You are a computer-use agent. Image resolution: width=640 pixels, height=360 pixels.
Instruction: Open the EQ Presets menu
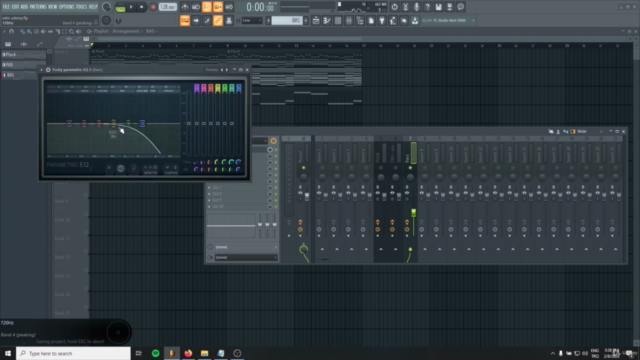pos(211,70)
